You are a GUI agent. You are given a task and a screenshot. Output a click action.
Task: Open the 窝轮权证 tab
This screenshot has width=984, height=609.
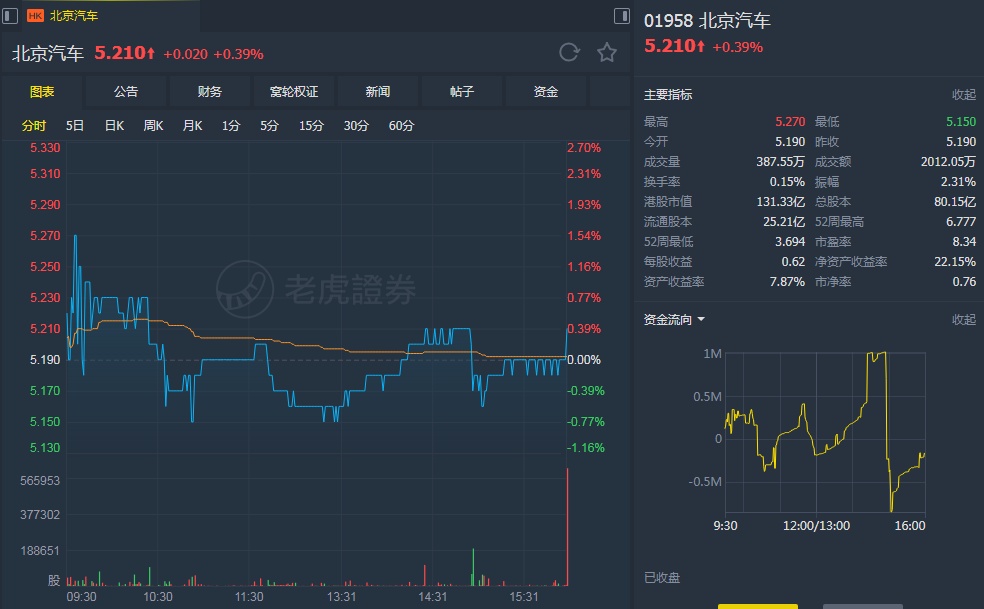[x=294, y=92]
